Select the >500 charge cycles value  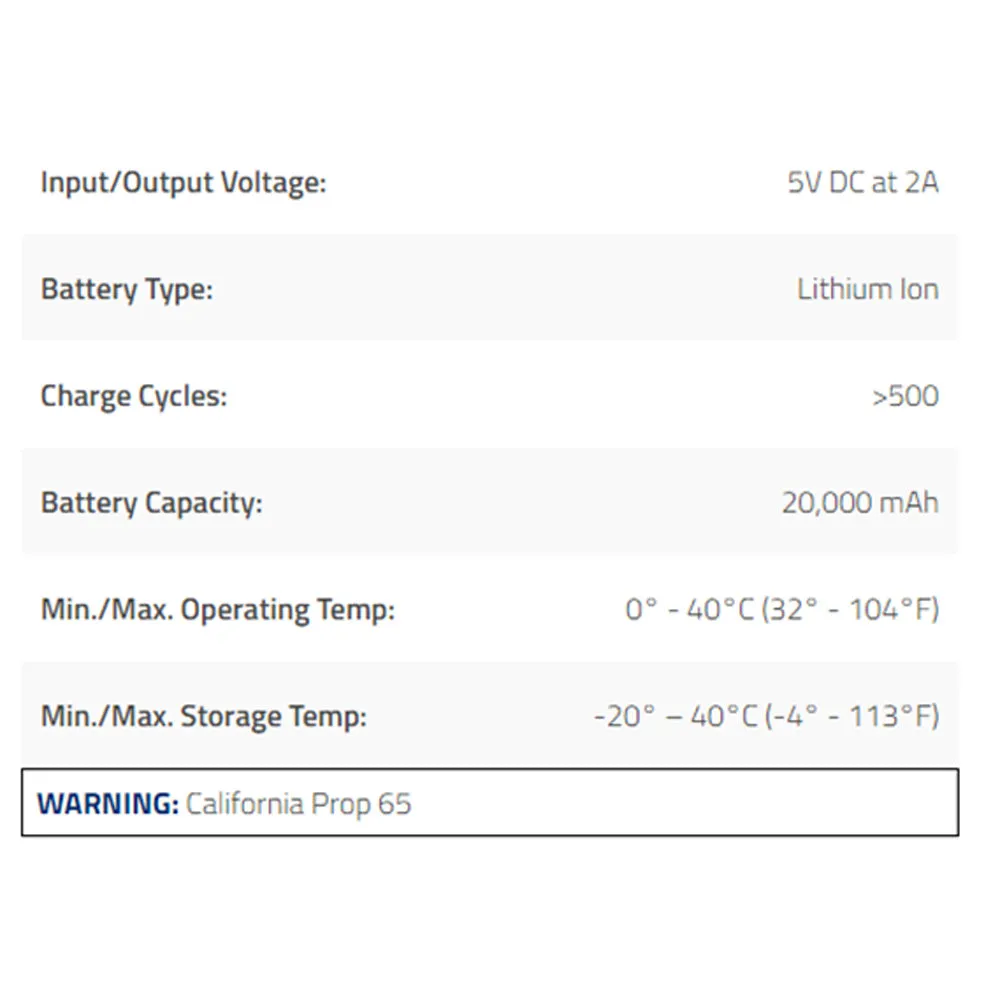[x=906, y=396]
